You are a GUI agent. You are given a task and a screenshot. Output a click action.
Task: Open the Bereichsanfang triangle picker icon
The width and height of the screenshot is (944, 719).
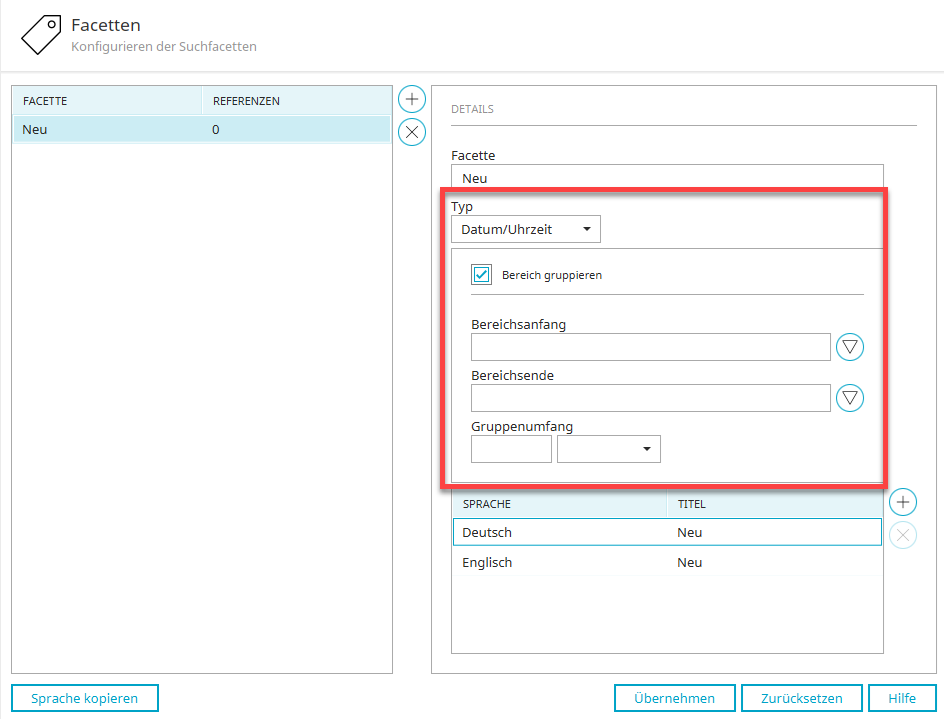850,347
